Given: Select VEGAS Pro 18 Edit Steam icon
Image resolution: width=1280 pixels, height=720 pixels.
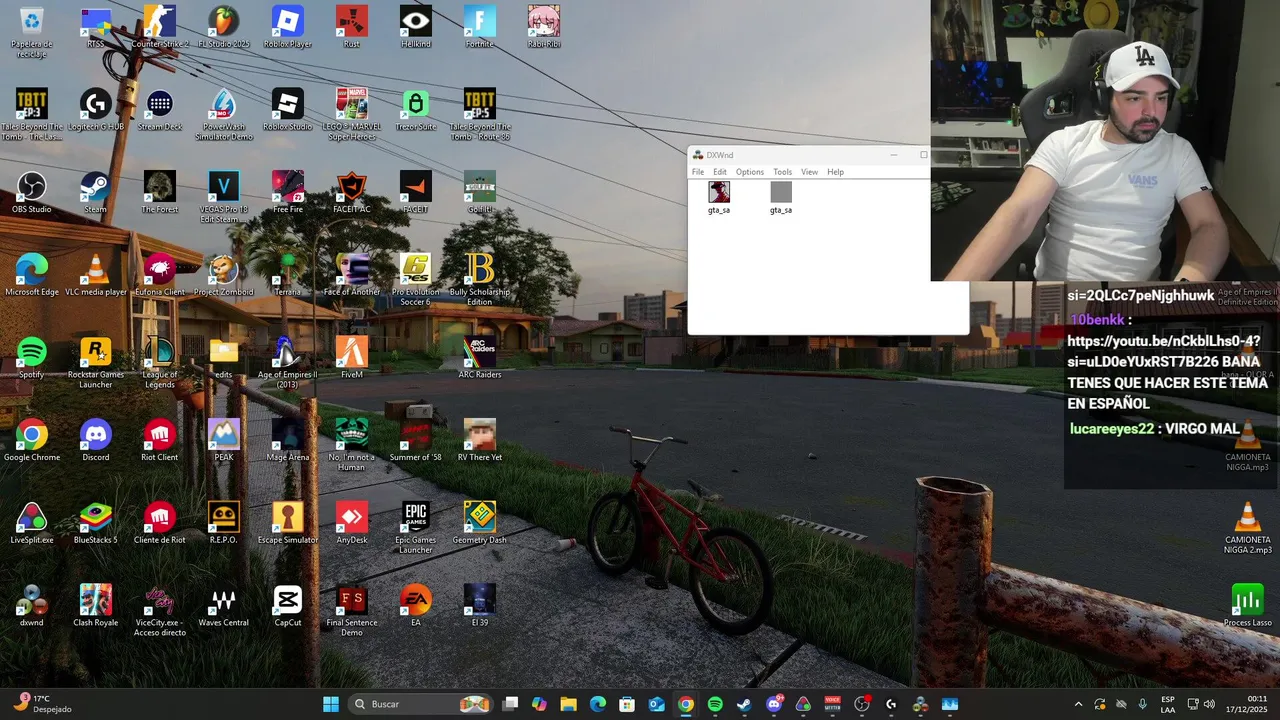Looking at the screenshot, I should (x=224, y=197).
